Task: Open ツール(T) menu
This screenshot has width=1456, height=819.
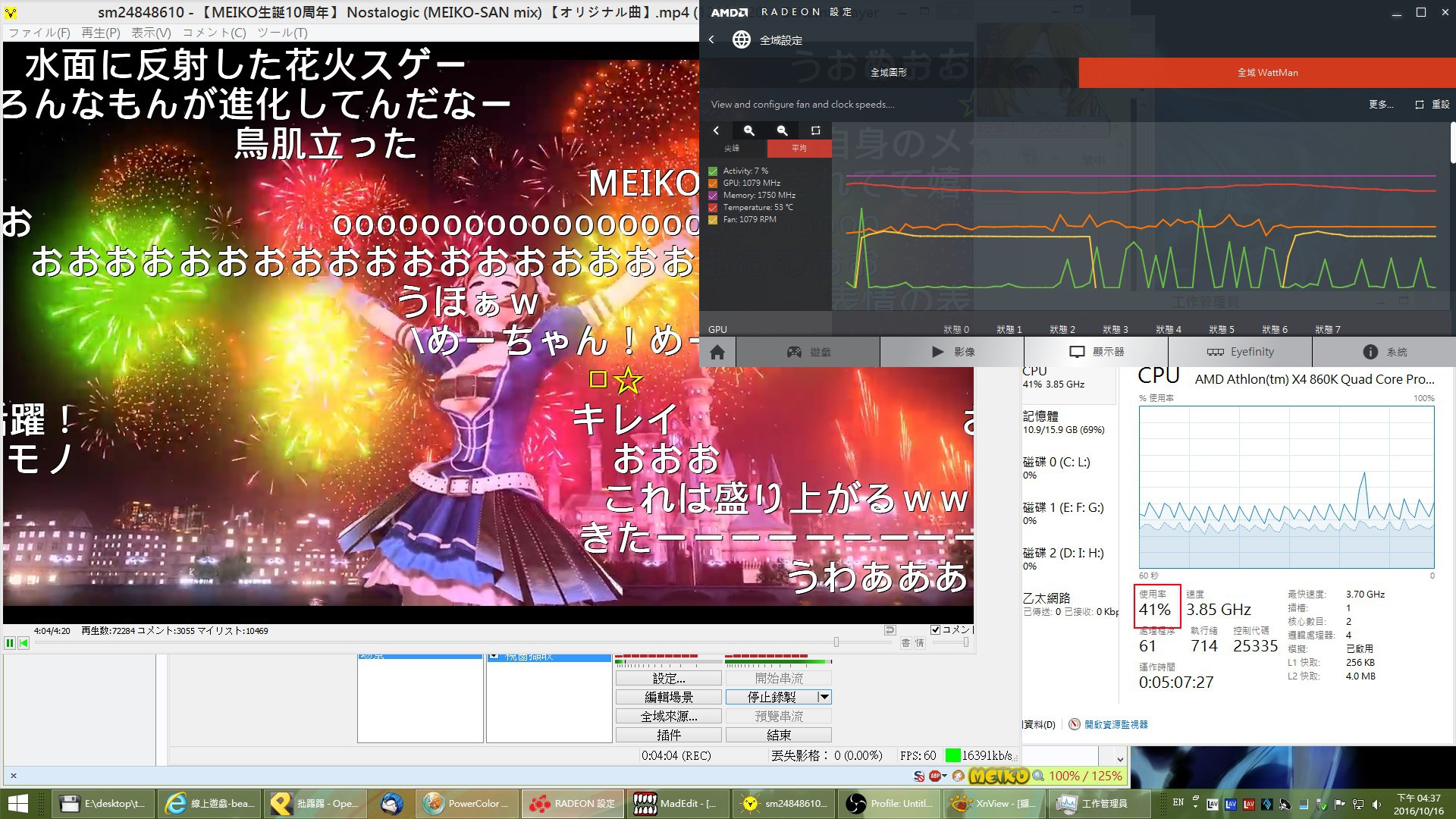Action: point(282,33)
